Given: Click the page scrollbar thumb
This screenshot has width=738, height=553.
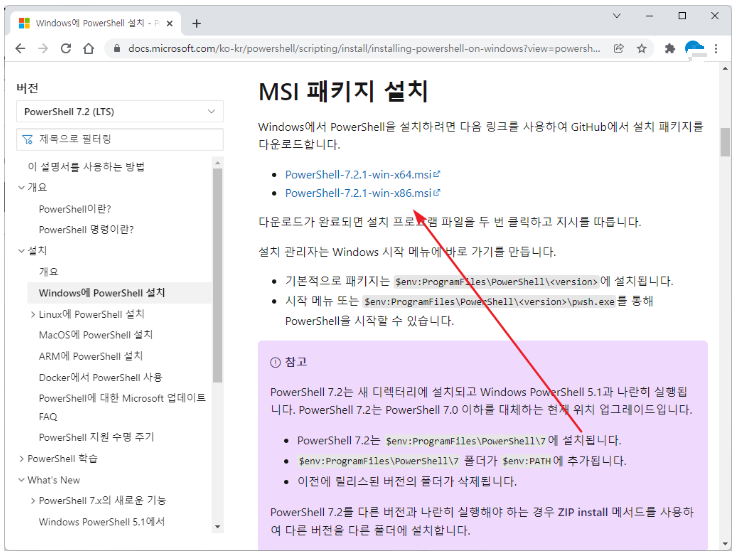Looking at the screenshot, I should click(x=725, y=142).
